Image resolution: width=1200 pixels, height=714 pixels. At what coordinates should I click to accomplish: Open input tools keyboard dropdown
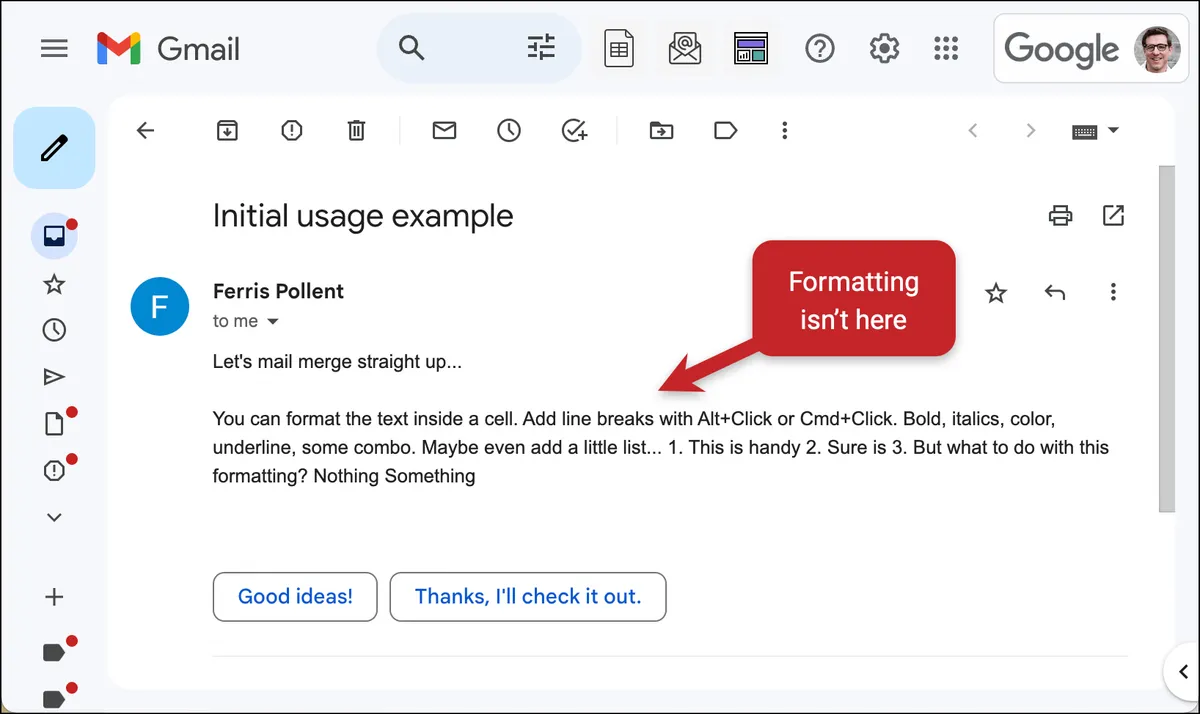pos(1095,131)
